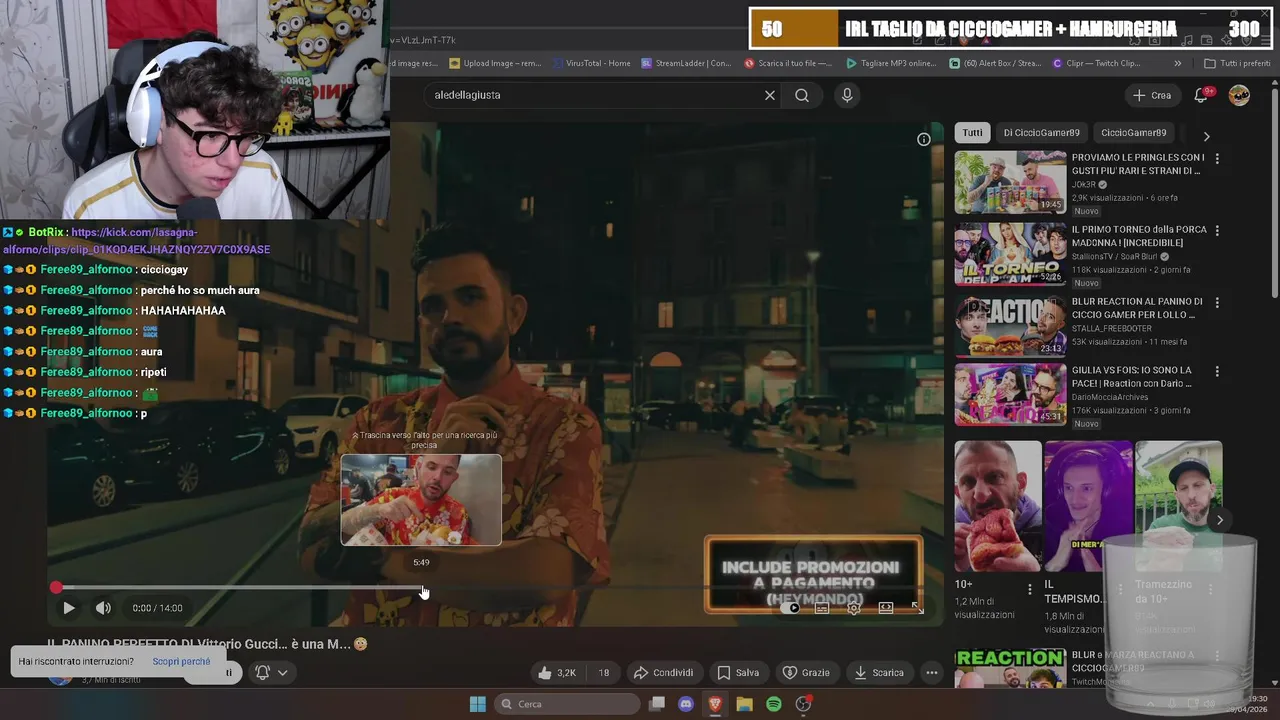This screenshot has height=720, width=1280.
Task: Start voice search with the microphone
Action: 847,95
